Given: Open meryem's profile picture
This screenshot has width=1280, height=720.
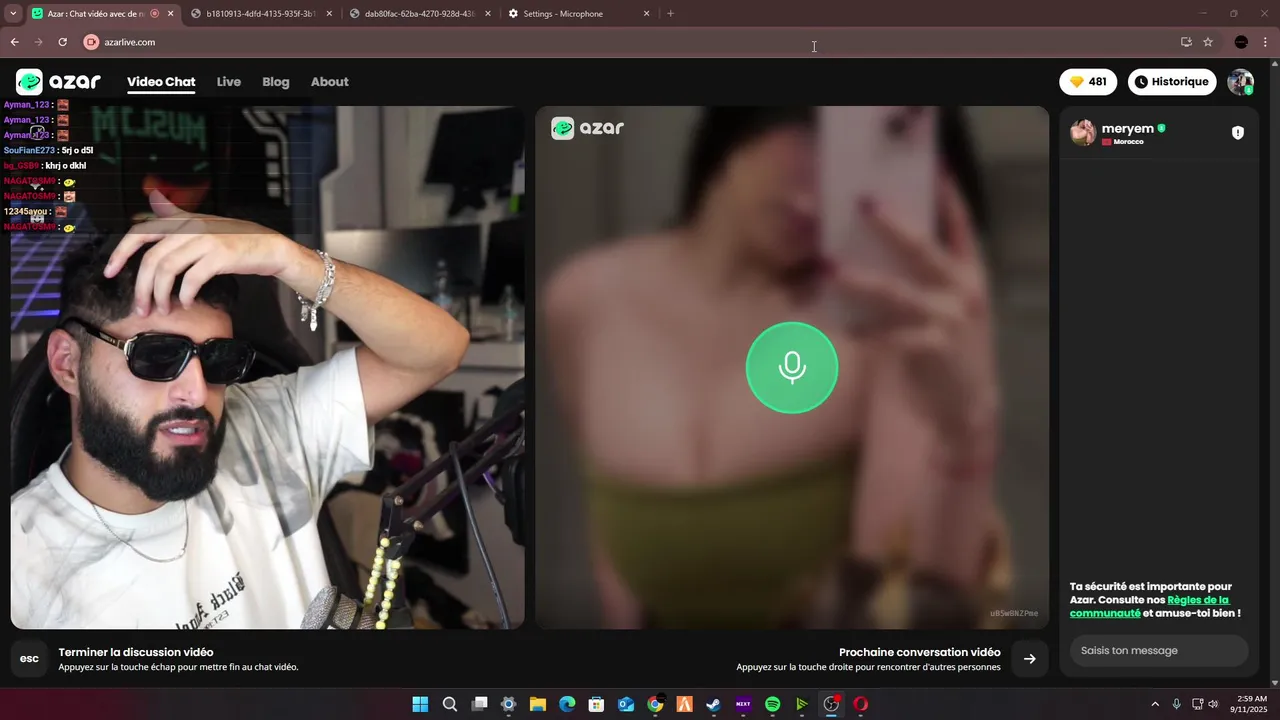Looking at the screenshot, I should (x=1083, y=133).
